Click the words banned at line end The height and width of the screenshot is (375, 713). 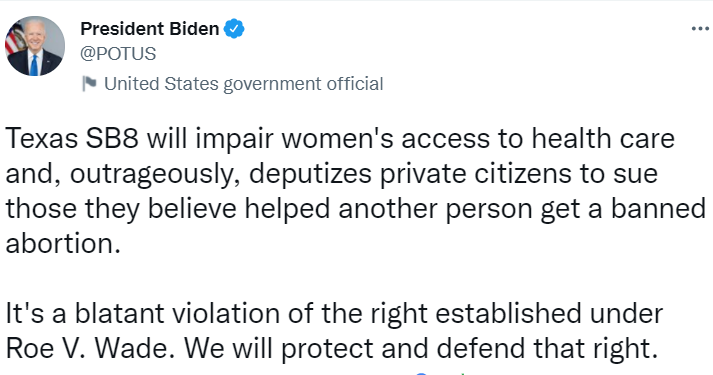658,209
